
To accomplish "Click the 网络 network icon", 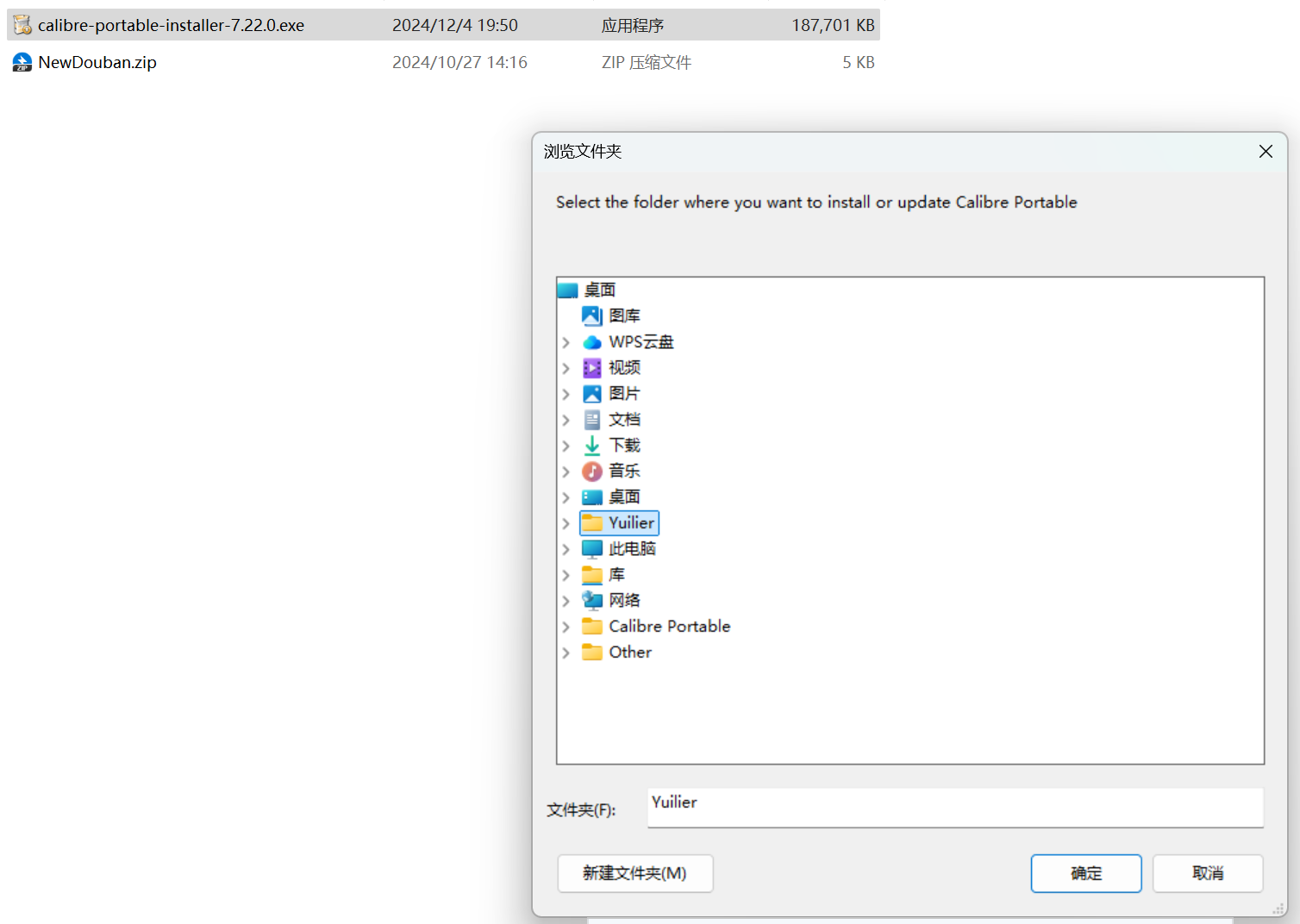I will (591, 600).
